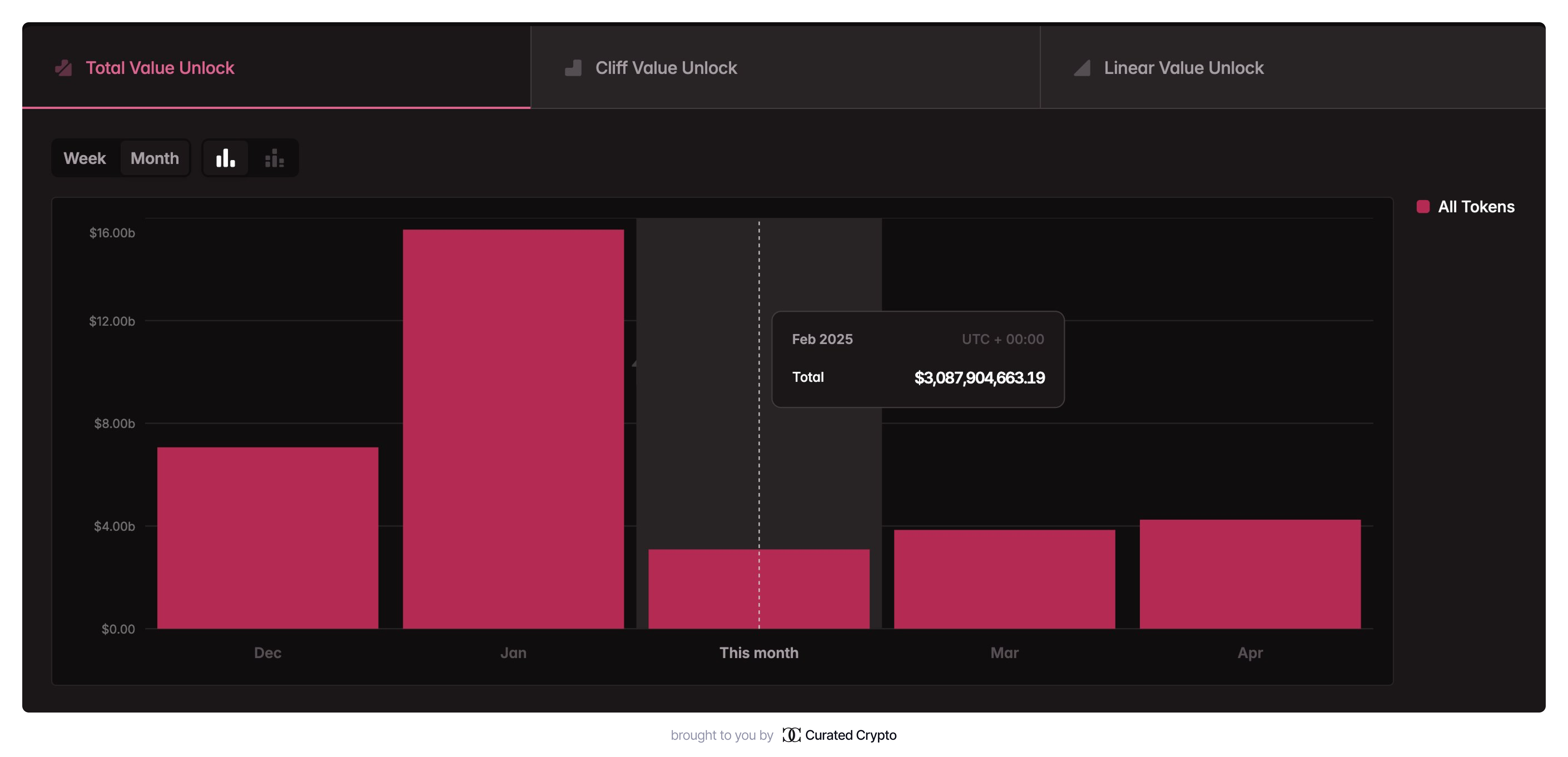Click the March bar in chart

pyautogui.click(x=1004, y=579)
